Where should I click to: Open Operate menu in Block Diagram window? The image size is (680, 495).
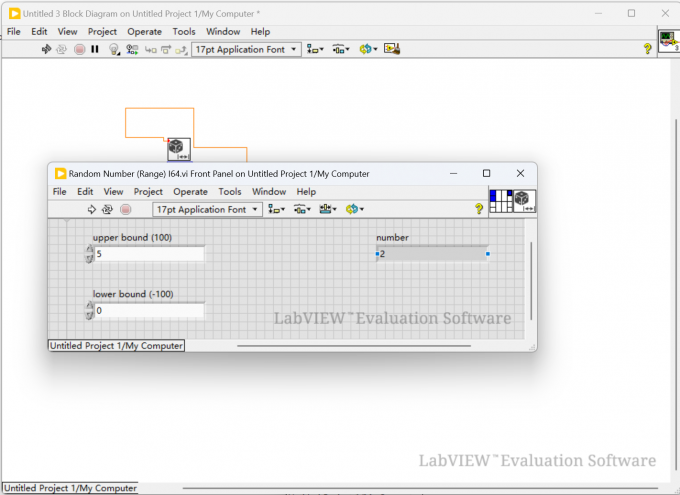coord(144,32)
